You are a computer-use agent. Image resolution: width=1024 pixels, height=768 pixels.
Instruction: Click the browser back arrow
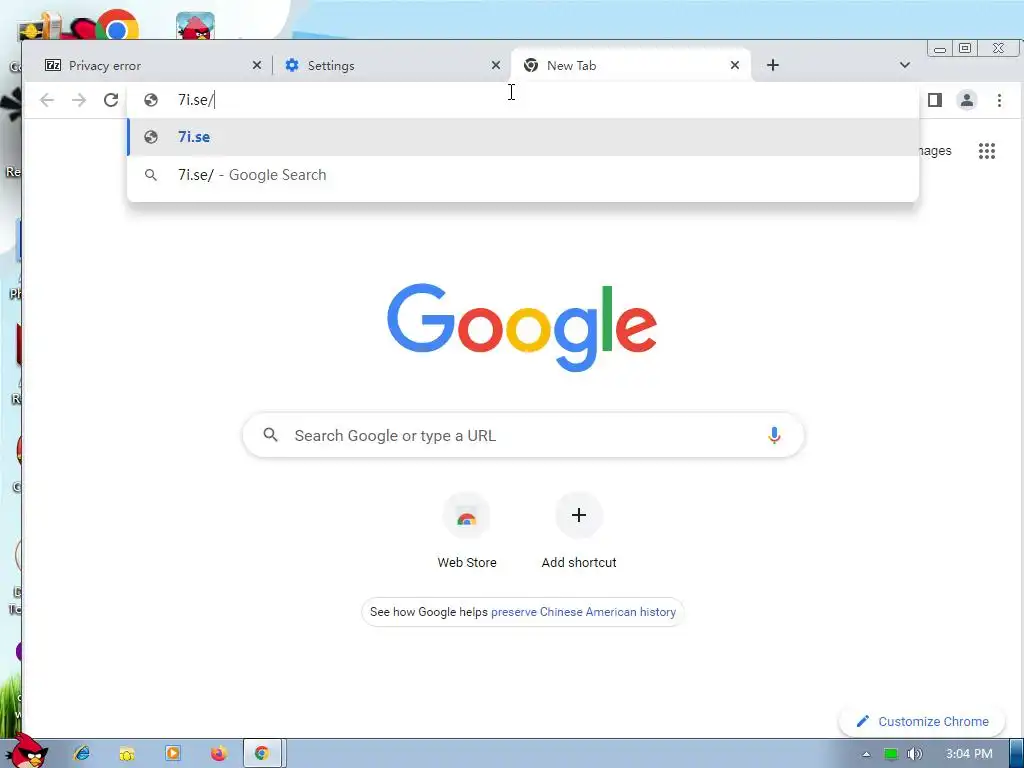point(47,100)
